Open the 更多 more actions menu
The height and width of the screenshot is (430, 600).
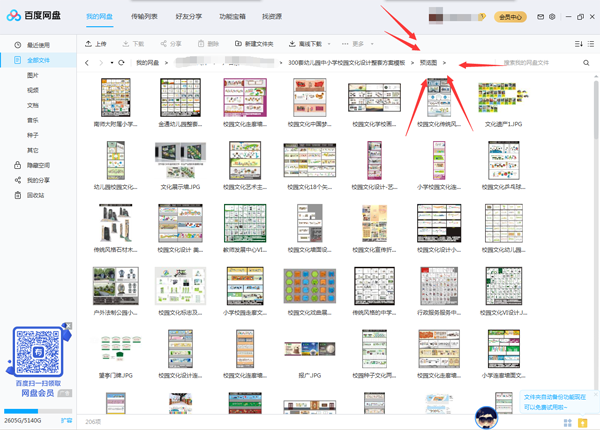point(352,44)
